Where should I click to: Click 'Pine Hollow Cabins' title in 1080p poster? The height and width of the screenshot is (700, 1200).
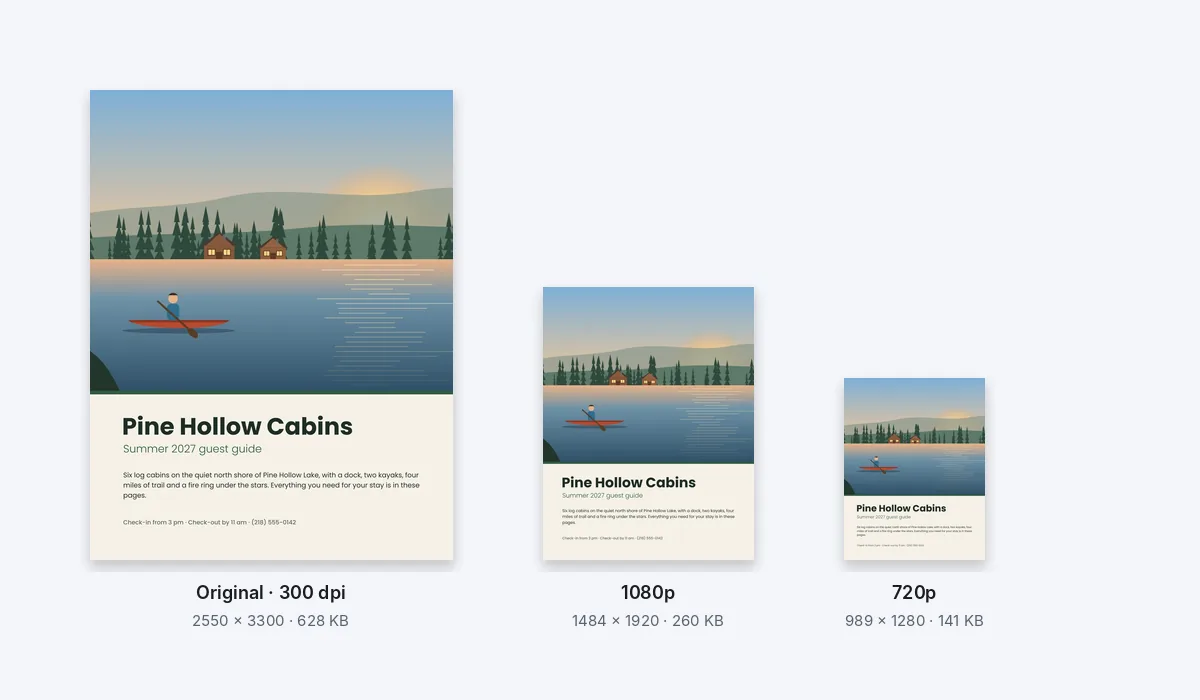tap(629, 482)
